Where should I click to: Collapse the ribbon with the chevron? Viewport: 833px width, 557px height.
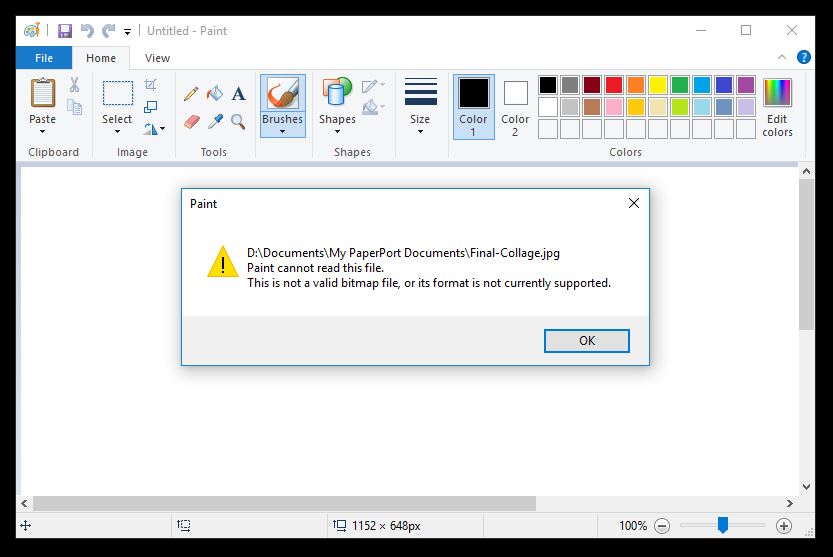(x=782, y=57)
